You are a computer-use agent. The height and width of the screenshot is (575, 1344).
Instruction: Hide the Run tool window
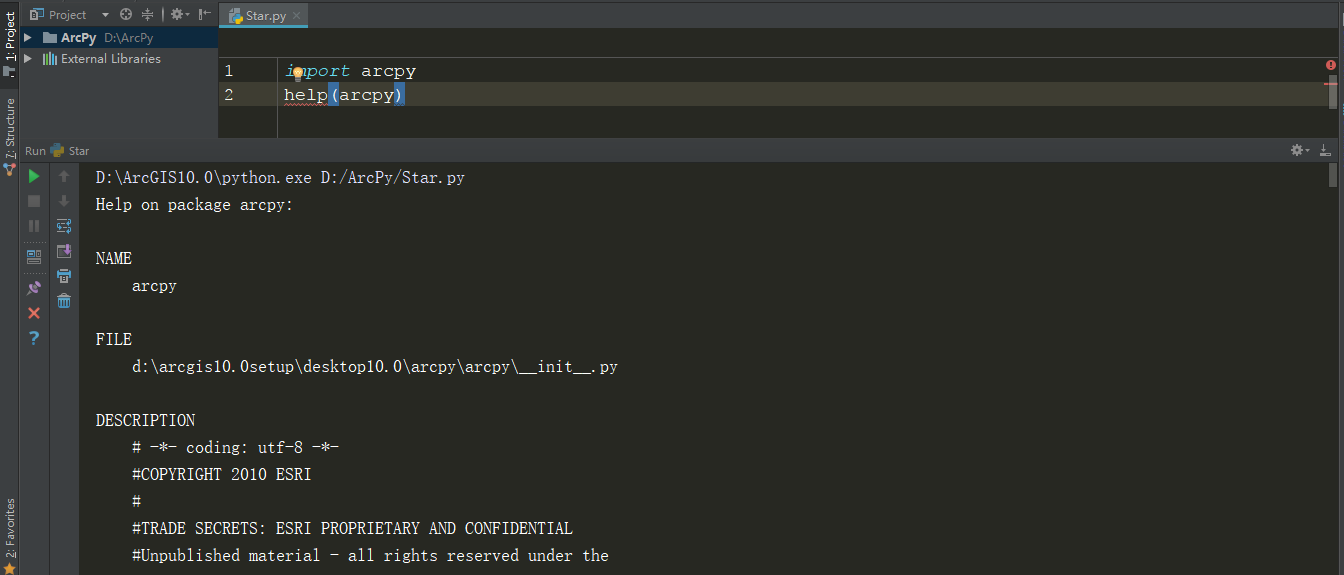(1325, 150)
